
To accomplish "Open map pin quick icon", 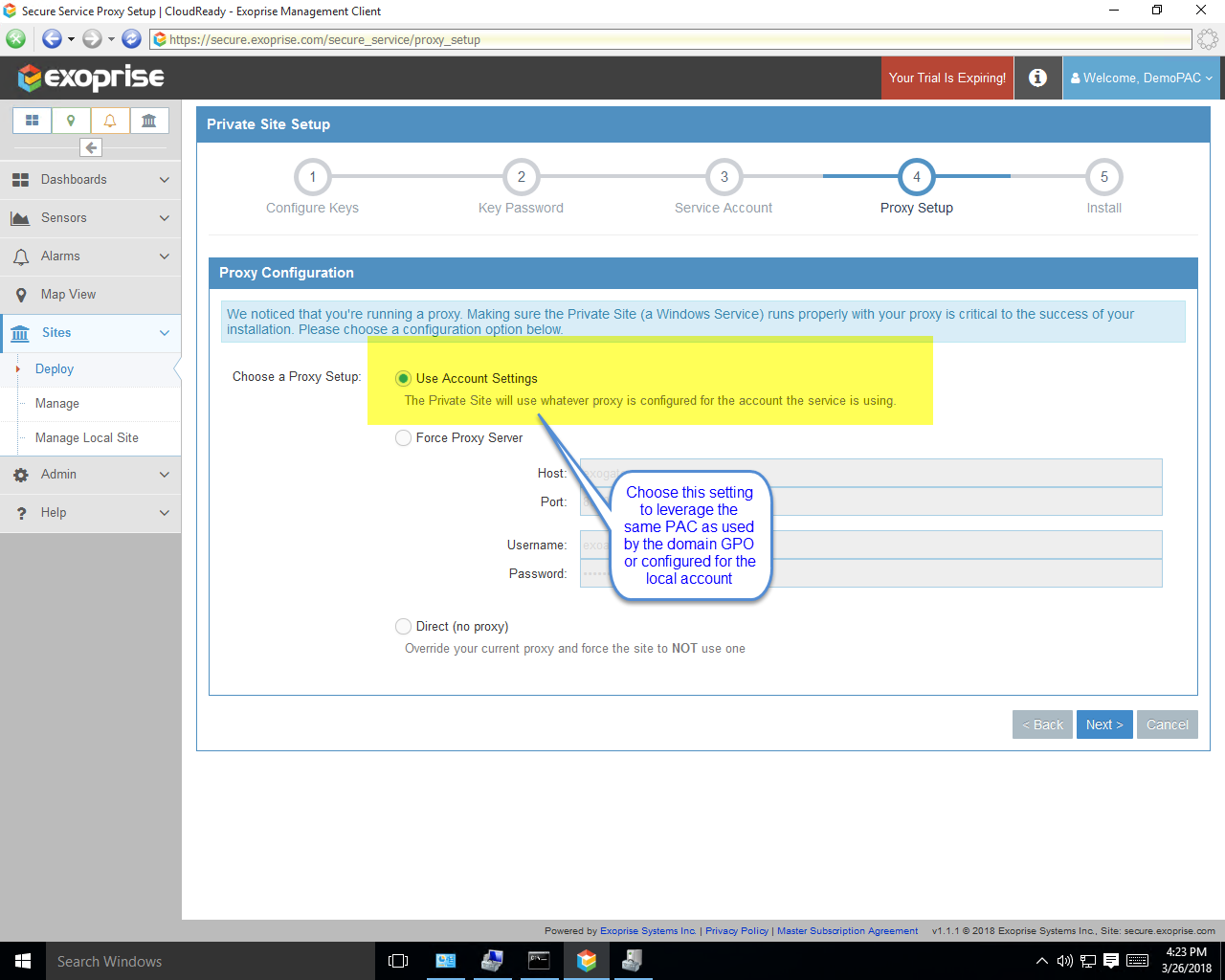I will (x=71, y=121).
